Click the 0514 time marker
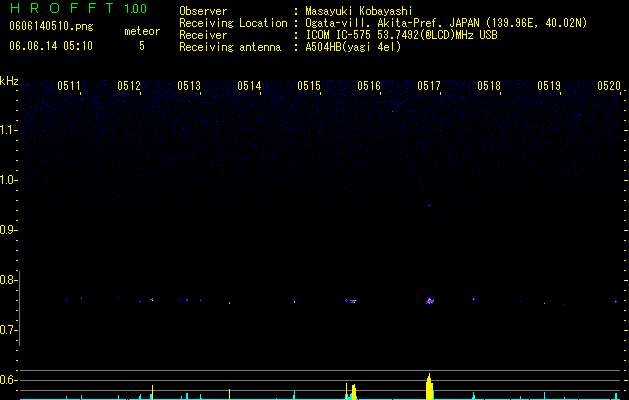The height and width of the screenshot is (400, 629). pyautogui.click(x=249, y=86)
